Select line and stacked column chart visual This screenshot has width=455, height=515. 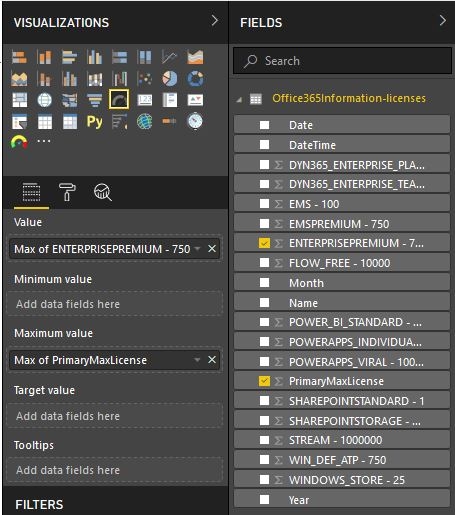44,79
